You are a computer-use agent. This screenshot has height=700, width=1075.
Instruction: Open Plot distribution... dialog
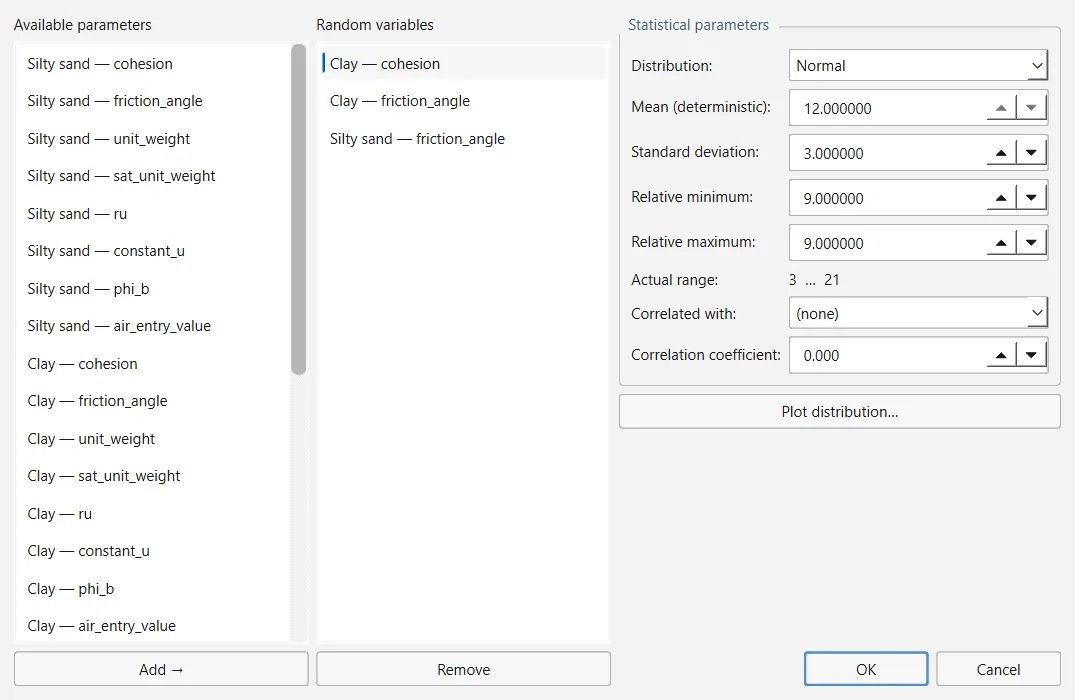tap(840, 411)
